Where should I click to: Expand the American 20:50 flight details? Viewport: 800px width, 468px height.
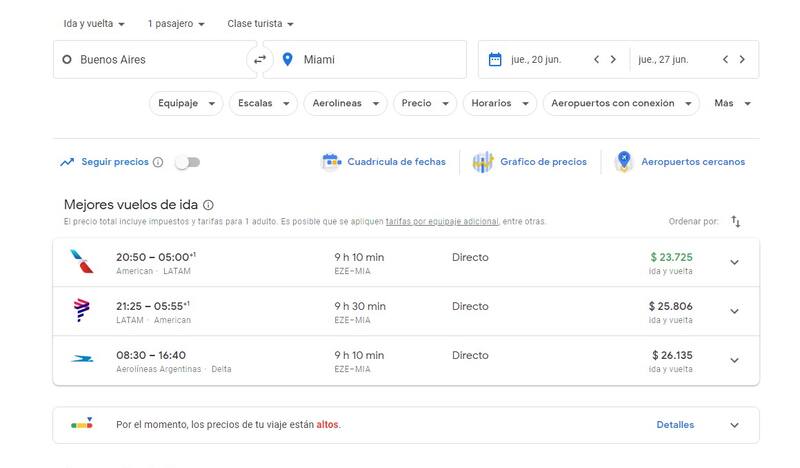734,263
